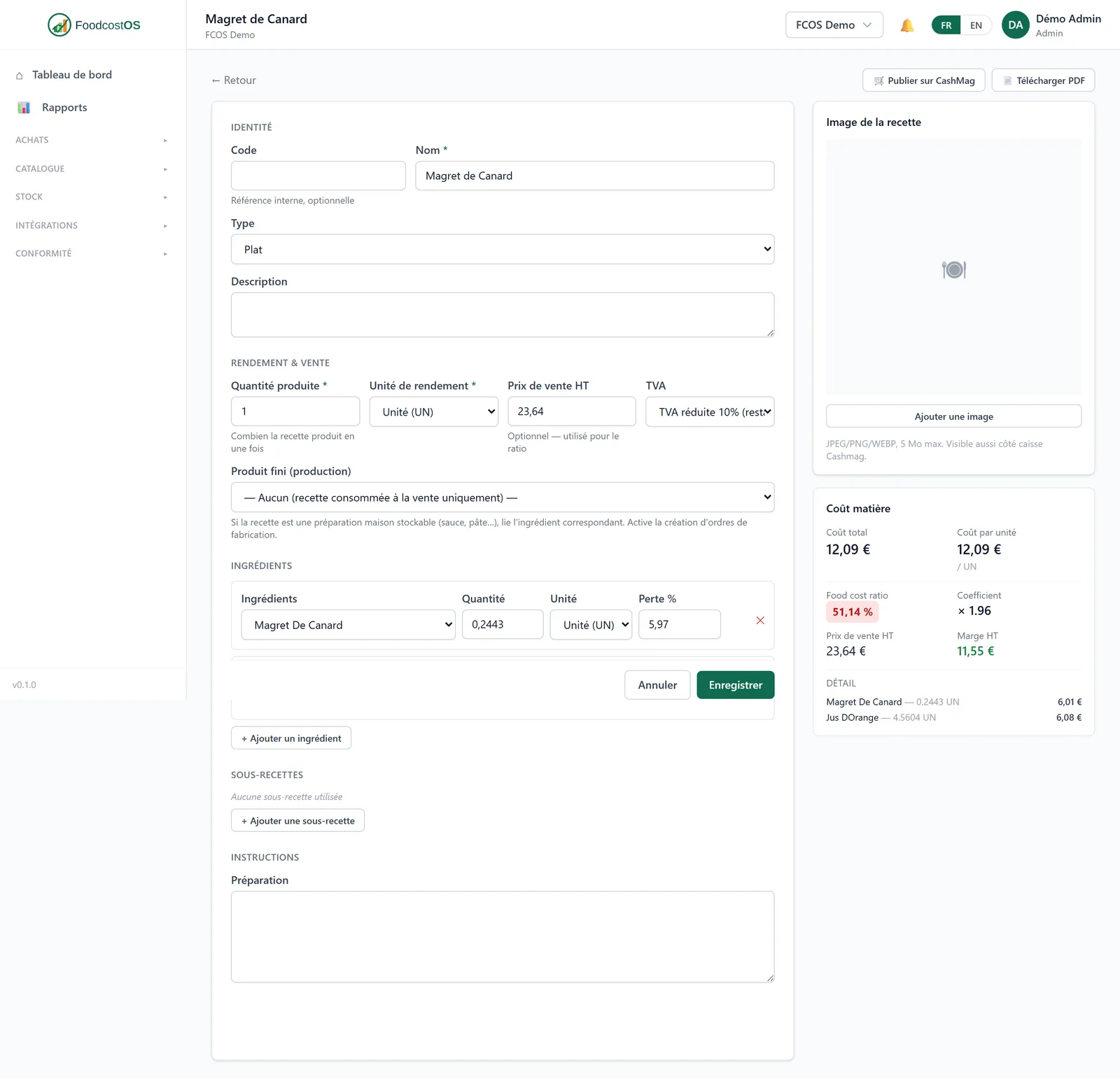Focus the Description text area

point(503,315)
